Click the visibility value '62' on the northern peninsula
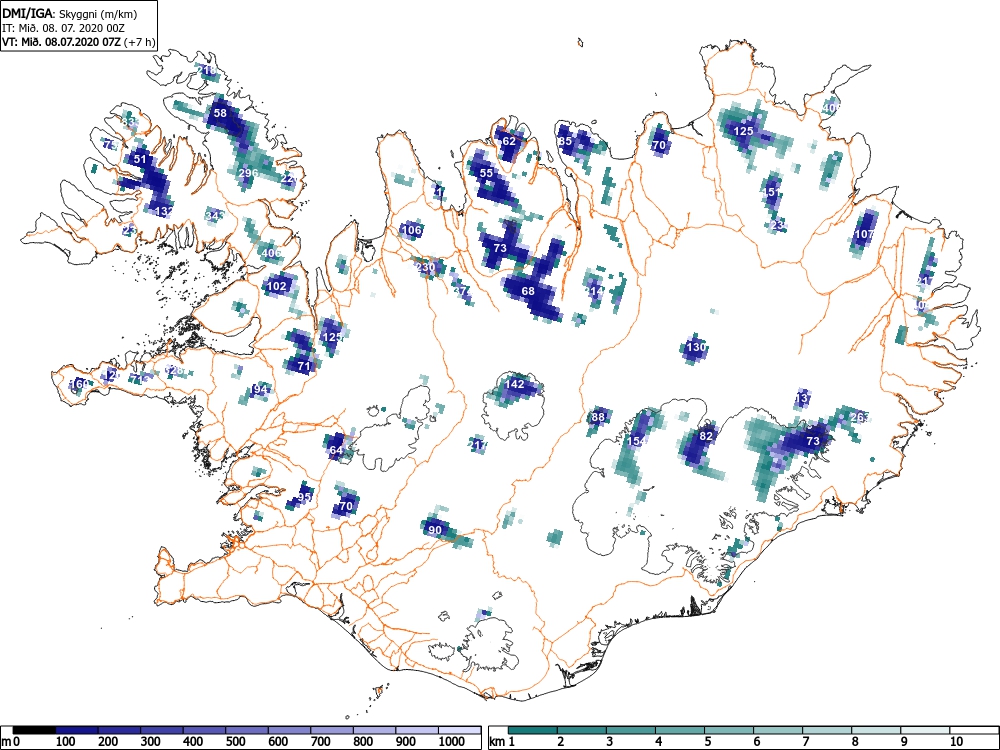The width and height of the screenshot is (1000, 750). click(x=509, y=141)
